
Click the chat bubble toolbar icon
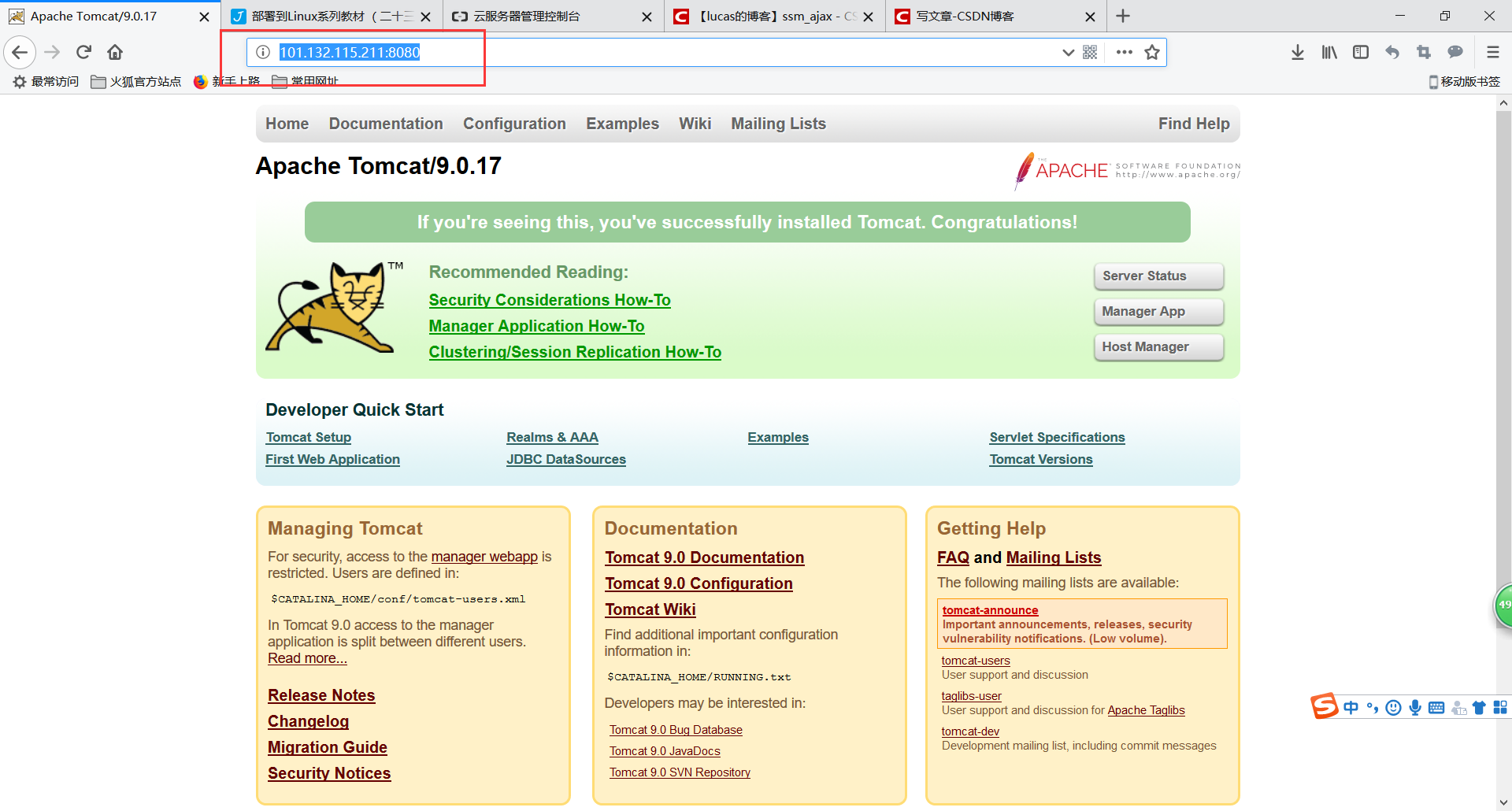pyautogui.click(x=1455, y=52)
